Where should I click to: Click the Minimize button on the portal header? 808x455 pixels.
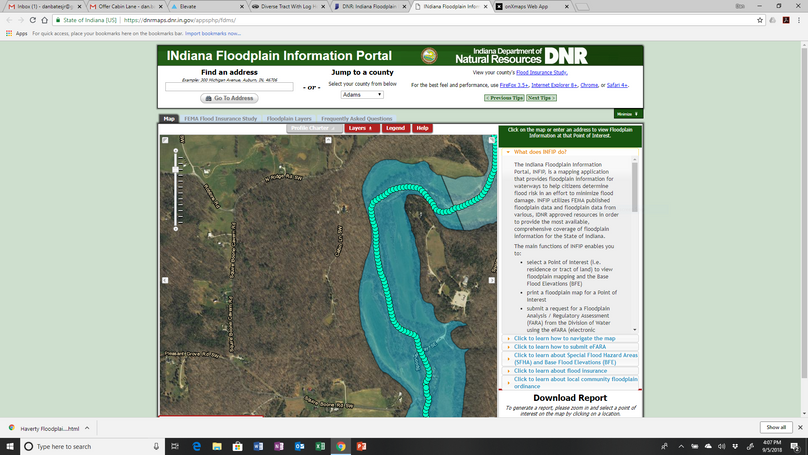(x=628, y=114)
